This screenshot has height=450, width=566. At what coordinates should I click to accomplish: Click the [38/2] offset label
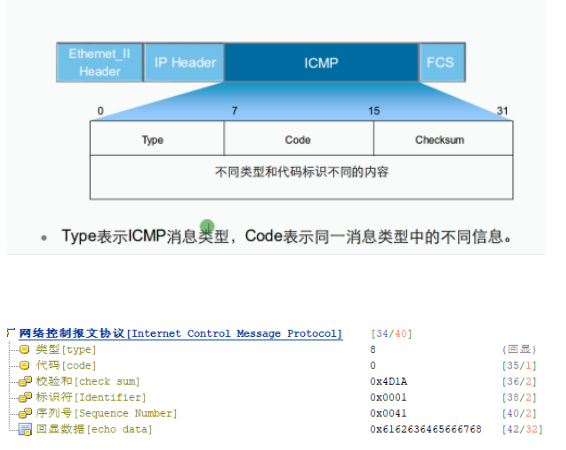pyautogui.click(x=519, y=397)
